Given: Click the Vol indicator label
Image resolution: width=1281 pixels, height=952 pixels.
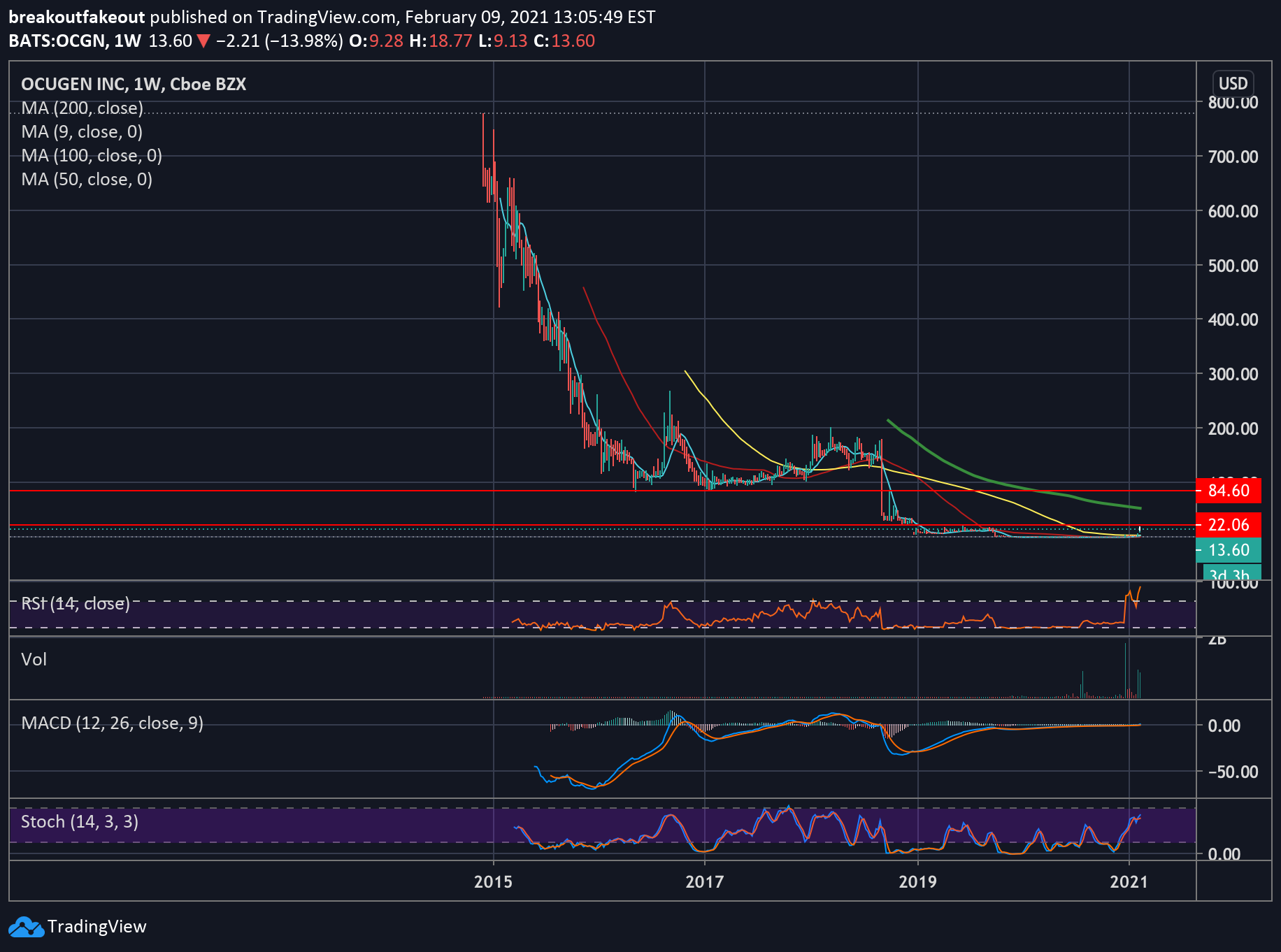Looking at the screenshot, I should [x=34, y=659].
